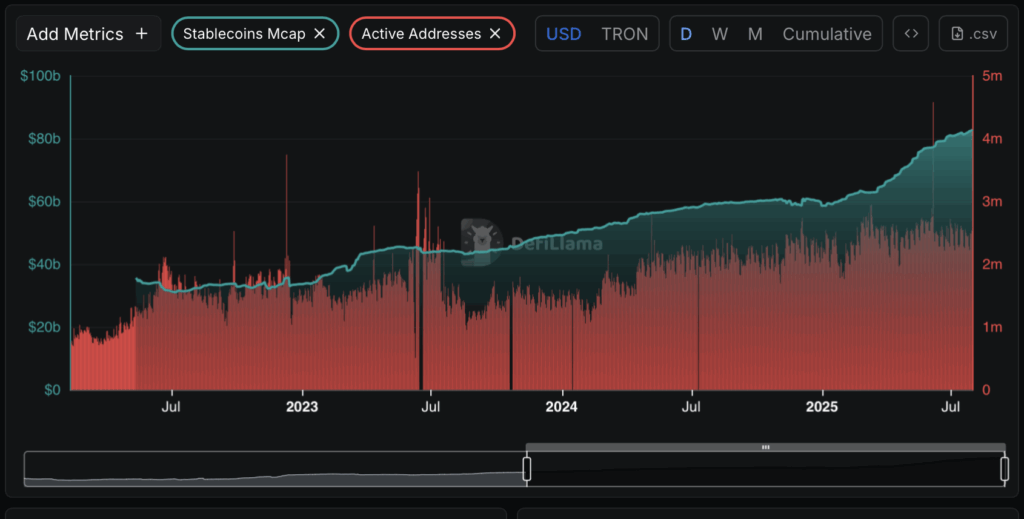
Task: Click right handle of range slider
Action: coord(1004,469)
